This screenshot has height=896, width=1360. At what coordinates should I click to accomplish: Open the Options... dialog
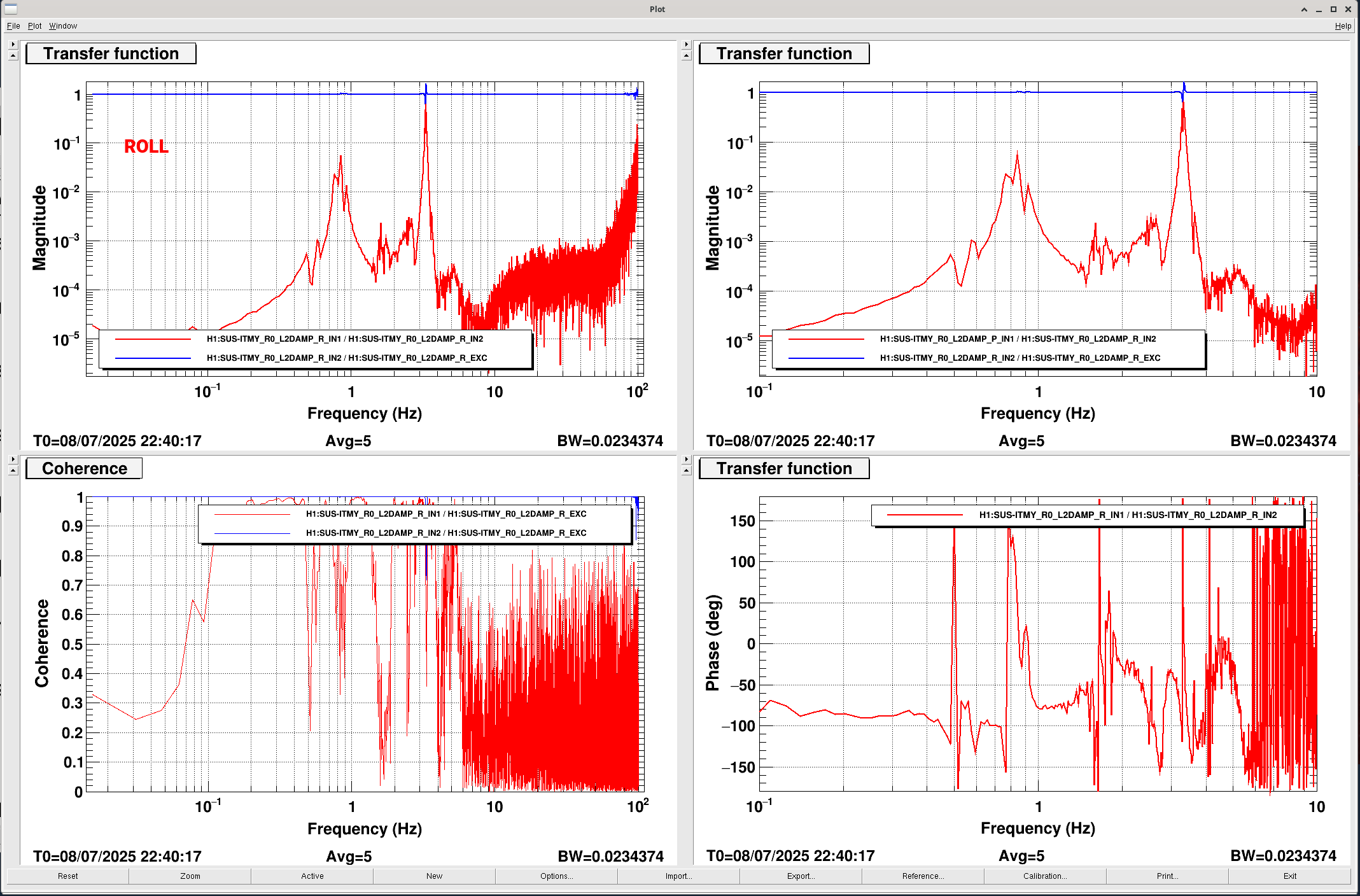click(556, 876)
